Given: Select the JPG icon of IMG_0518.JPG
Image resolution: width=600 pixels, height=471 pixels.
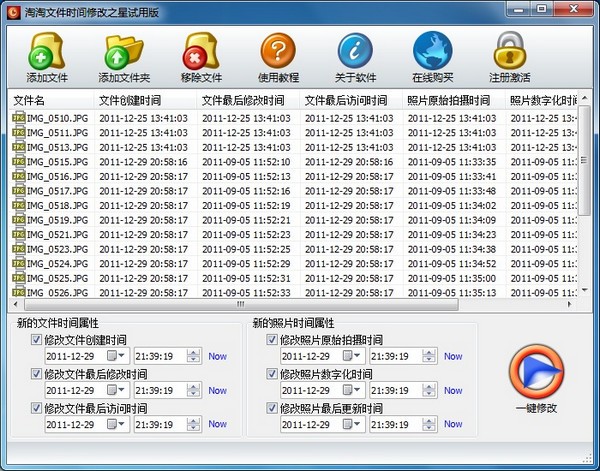Looking at the screenshot, I should click(19, 205).
